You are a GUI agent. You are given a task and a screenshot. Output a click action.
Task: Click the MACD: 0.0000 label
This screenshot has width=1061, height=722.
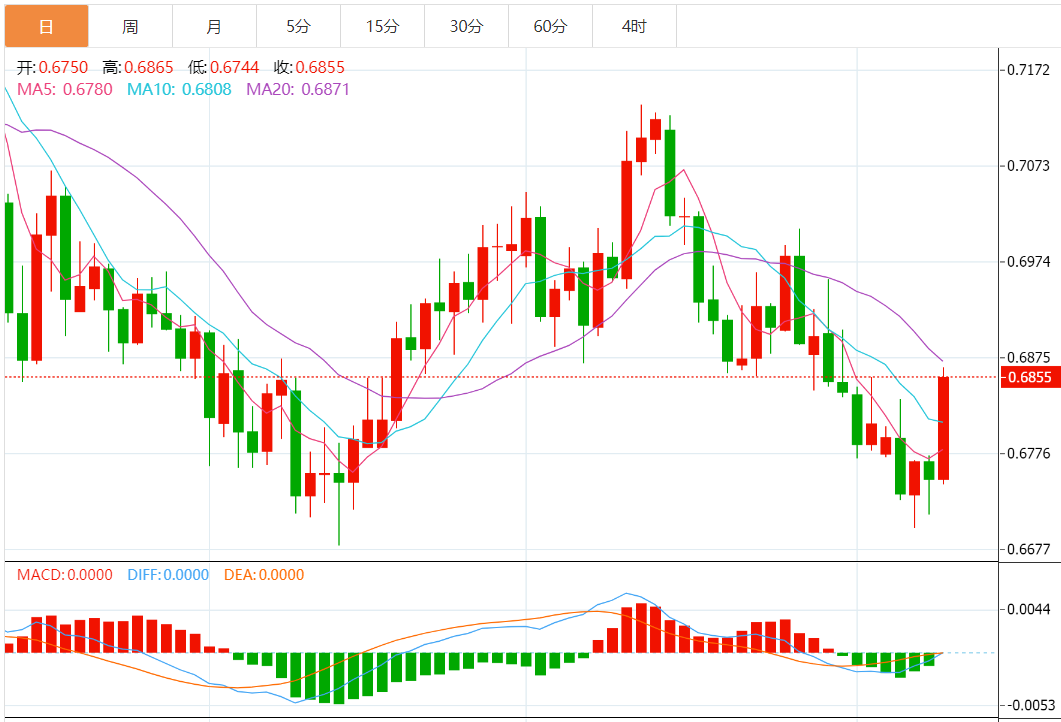(65, 574)
